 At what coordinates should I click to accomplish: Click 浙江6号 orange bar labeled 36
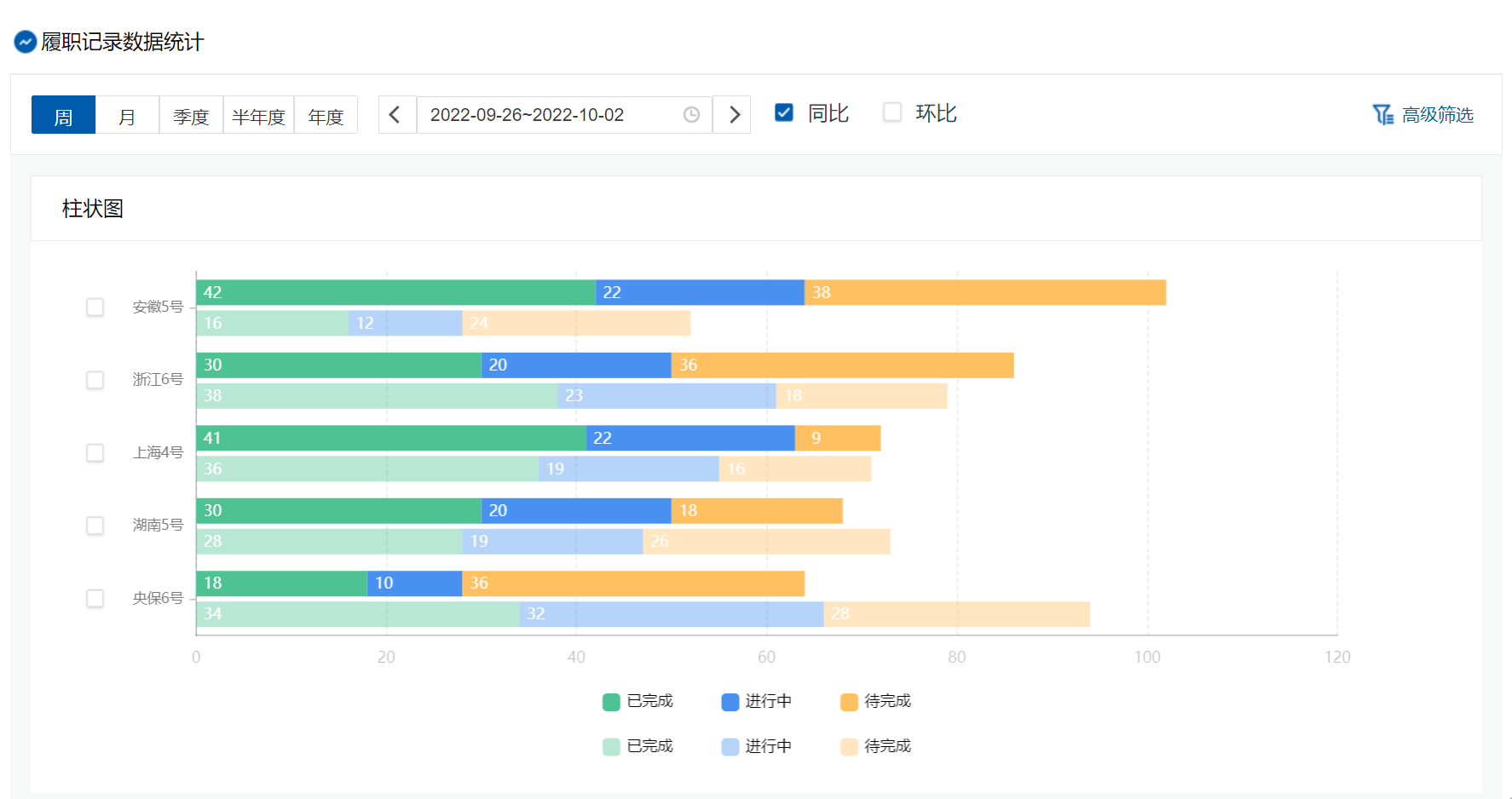(843, 365)
